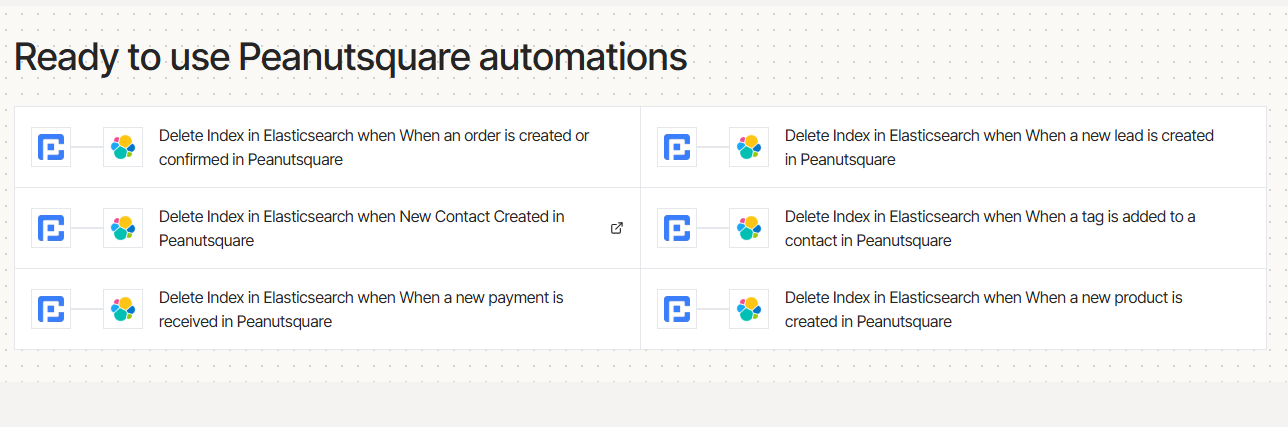Click Elasticsearch icon in tag added row

[x=749, y=228]
